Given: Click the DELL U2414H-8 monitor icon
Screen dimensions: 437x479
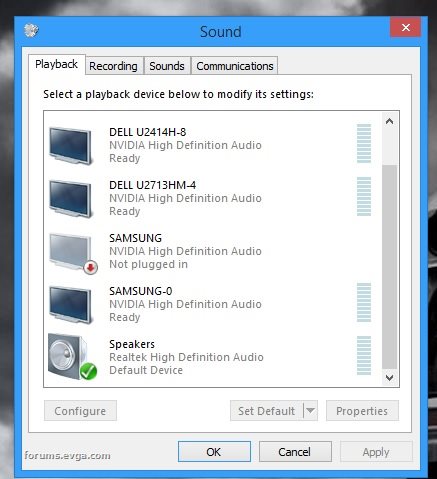Looking at the screenshot, I should tap(70, 146).
